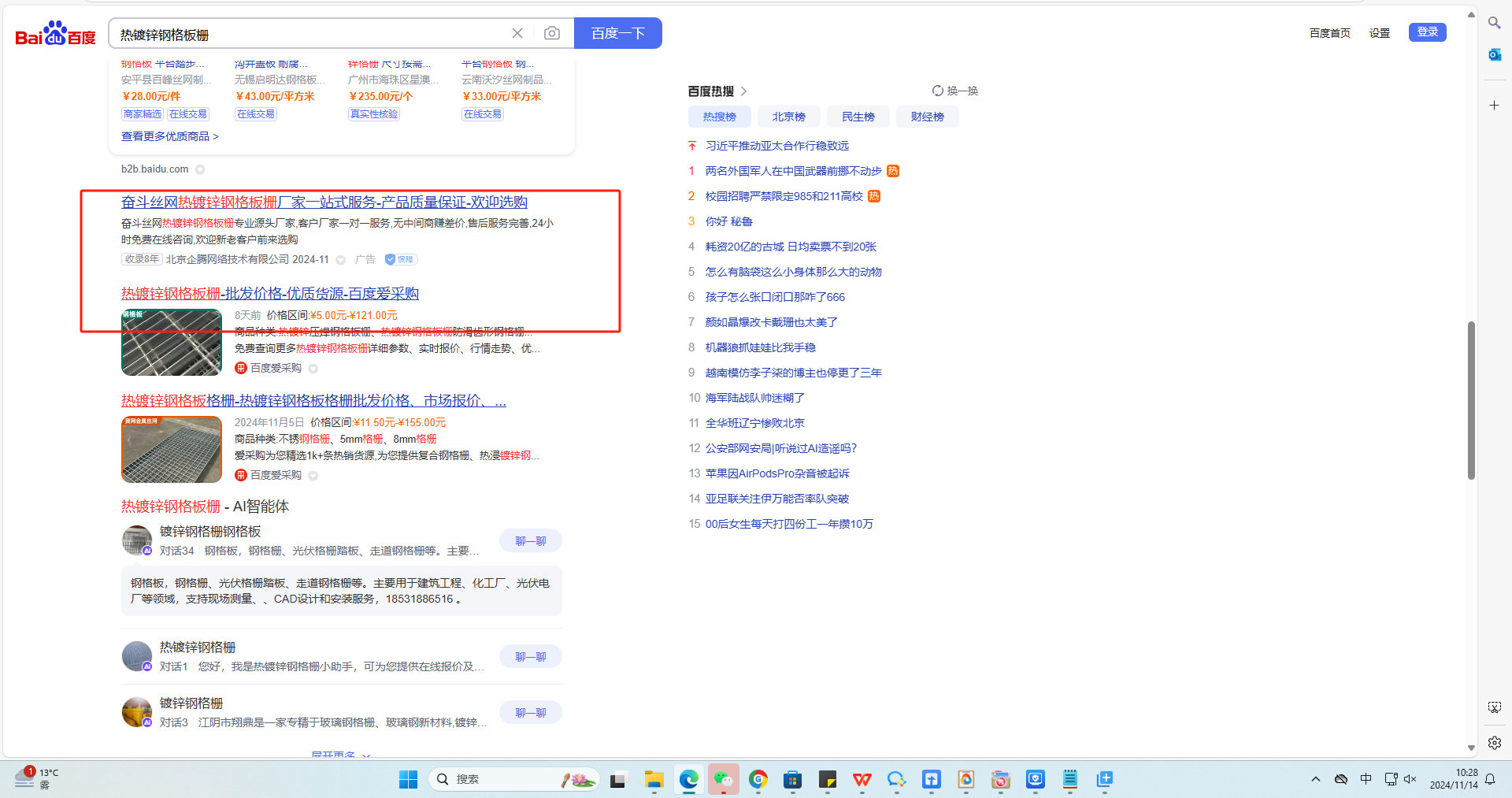
Task: Click the first steel grating product thumbnail
Action: tap(172, 343)
